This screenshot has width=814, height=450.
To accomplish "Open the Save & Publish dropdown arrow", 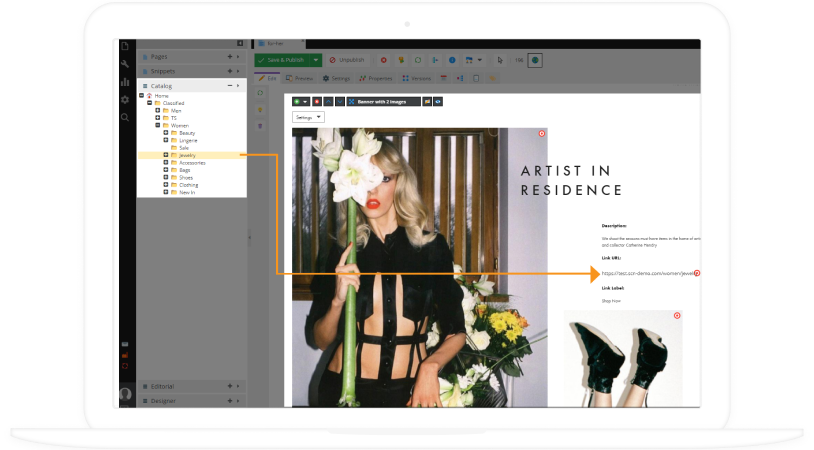I will point(315,60).
